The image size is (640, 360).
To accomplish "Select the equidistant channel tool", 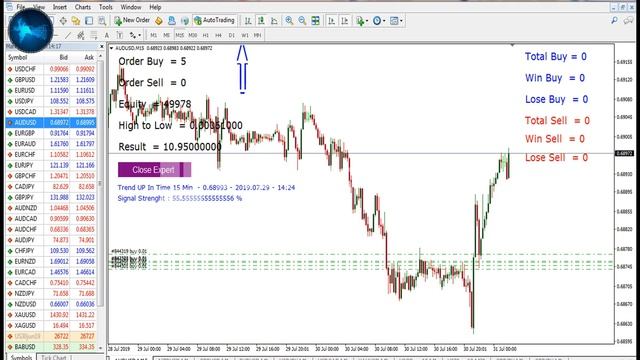I will [x=81, y=36].
